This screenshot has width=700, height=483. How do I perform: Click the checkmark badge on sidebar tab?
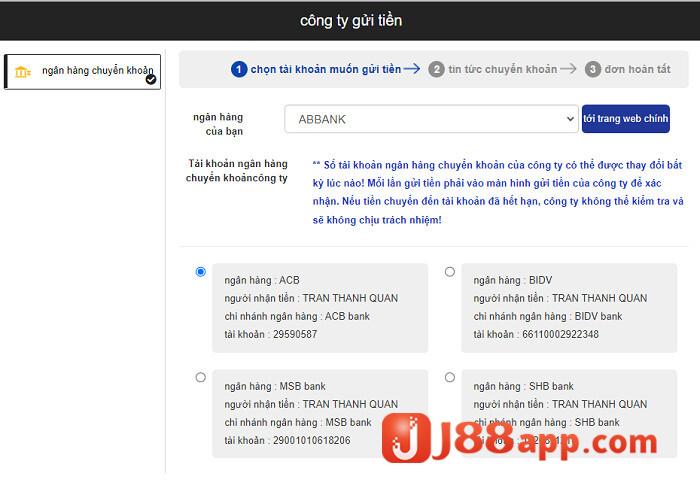pos(151,79)
